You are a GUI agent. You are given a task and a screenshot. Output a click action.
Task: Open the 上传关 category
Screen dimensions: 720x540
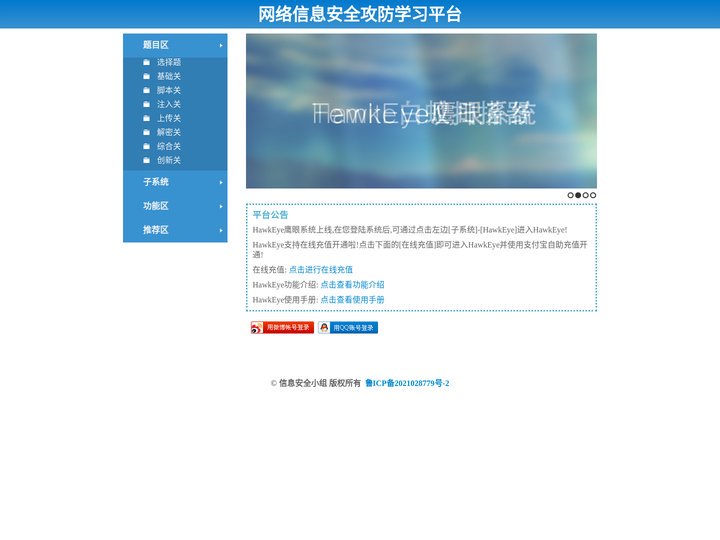pyautogui.click(x=169, y=118)
